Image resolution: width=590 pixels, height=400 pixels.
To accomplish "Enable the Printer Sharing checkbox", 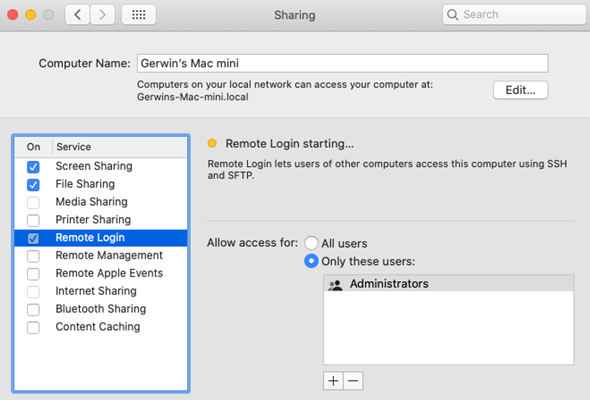I will [x=33, y=220].
